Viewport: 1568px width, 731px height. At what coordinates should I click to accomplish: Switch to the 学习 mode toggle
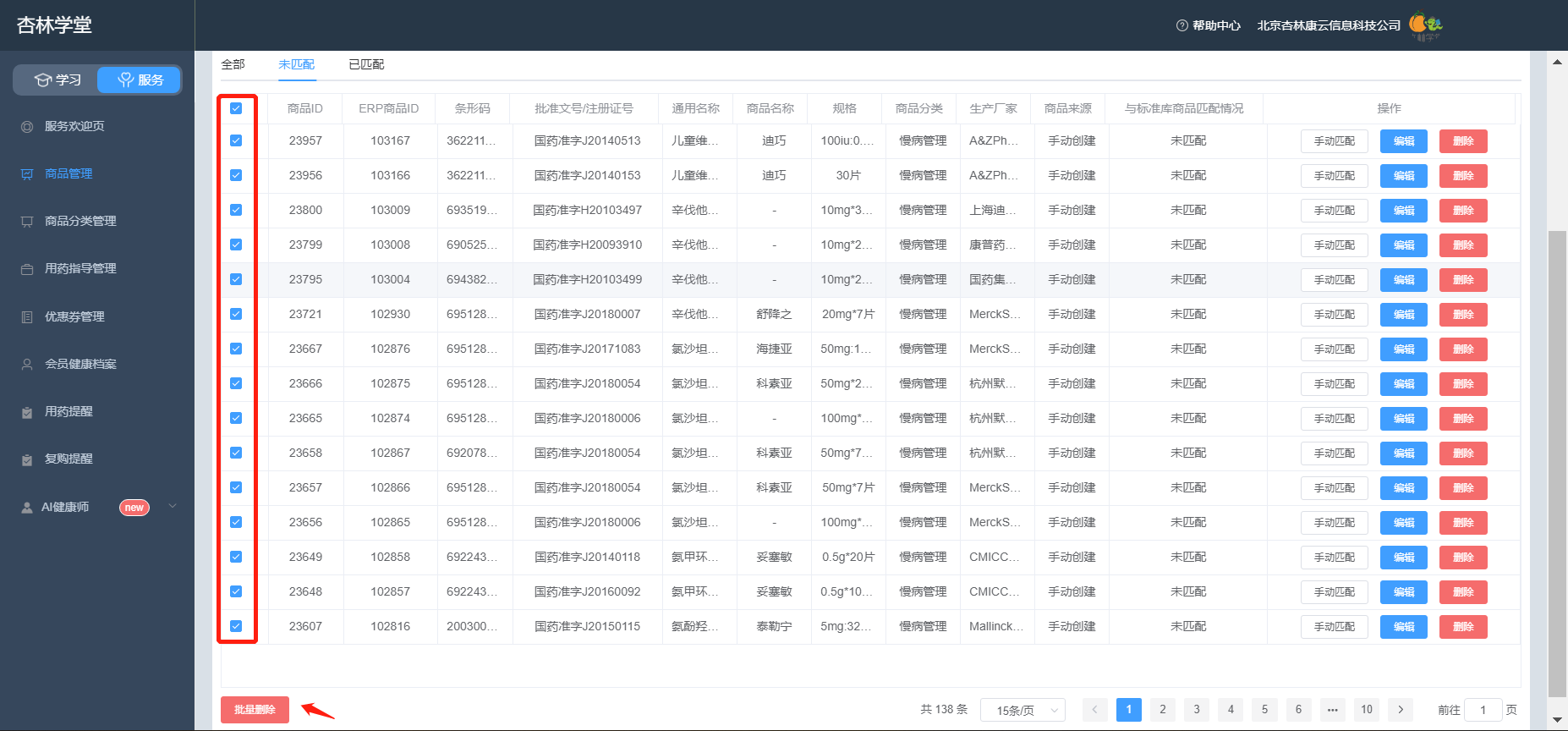[x=57, y=80]
